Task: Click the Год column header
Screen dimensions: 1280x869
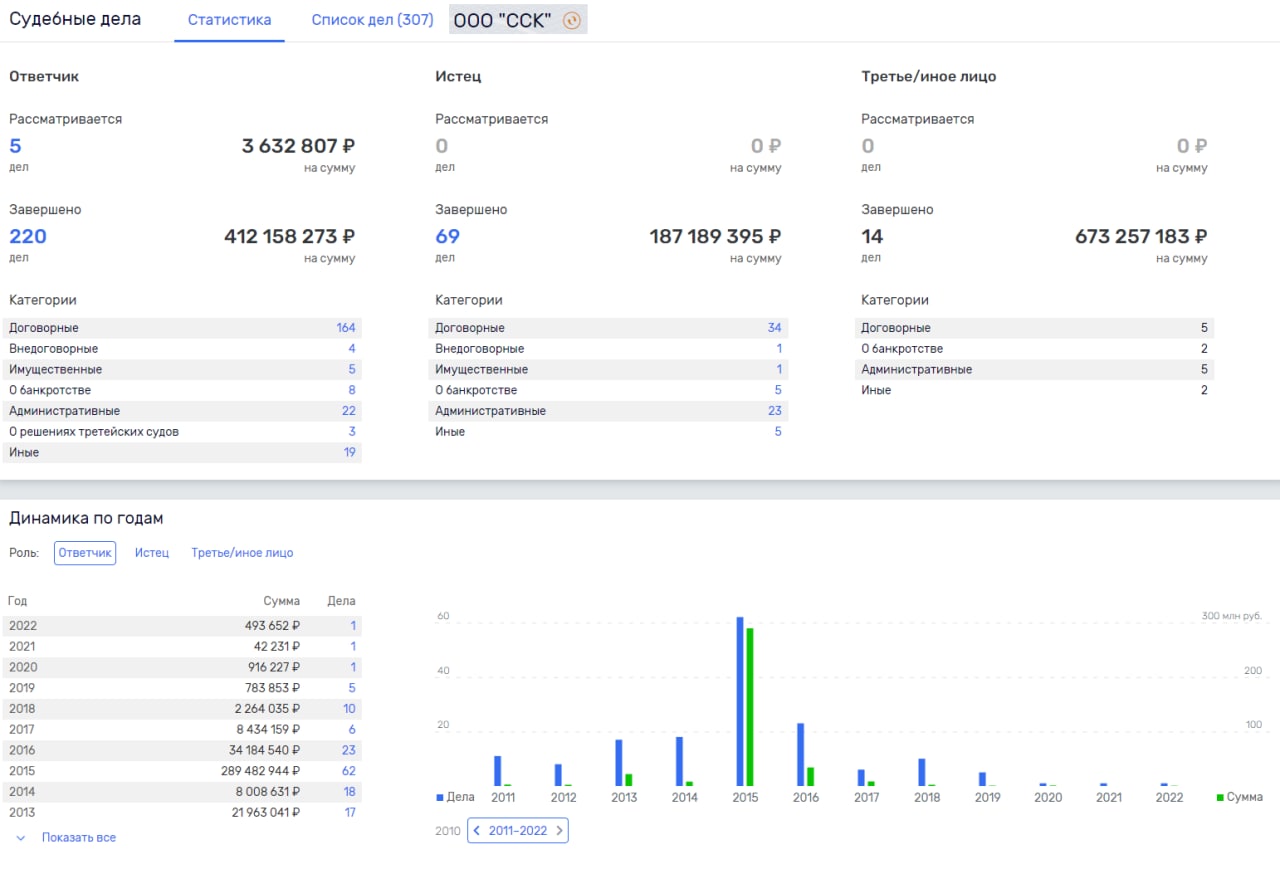Action: coord(17,601)
